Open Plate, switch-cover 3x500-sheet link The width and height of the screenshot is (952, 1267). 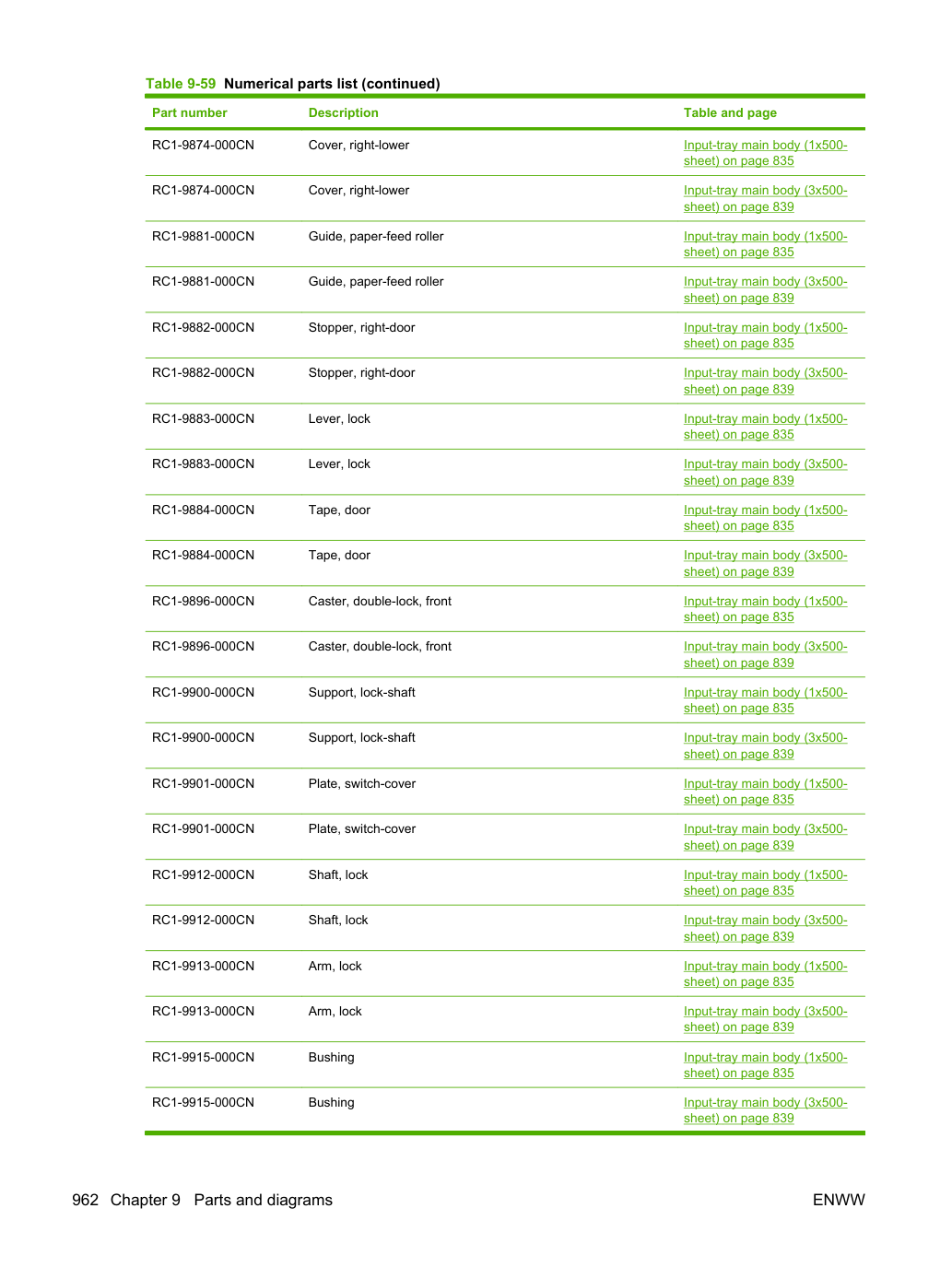point(765,837)
